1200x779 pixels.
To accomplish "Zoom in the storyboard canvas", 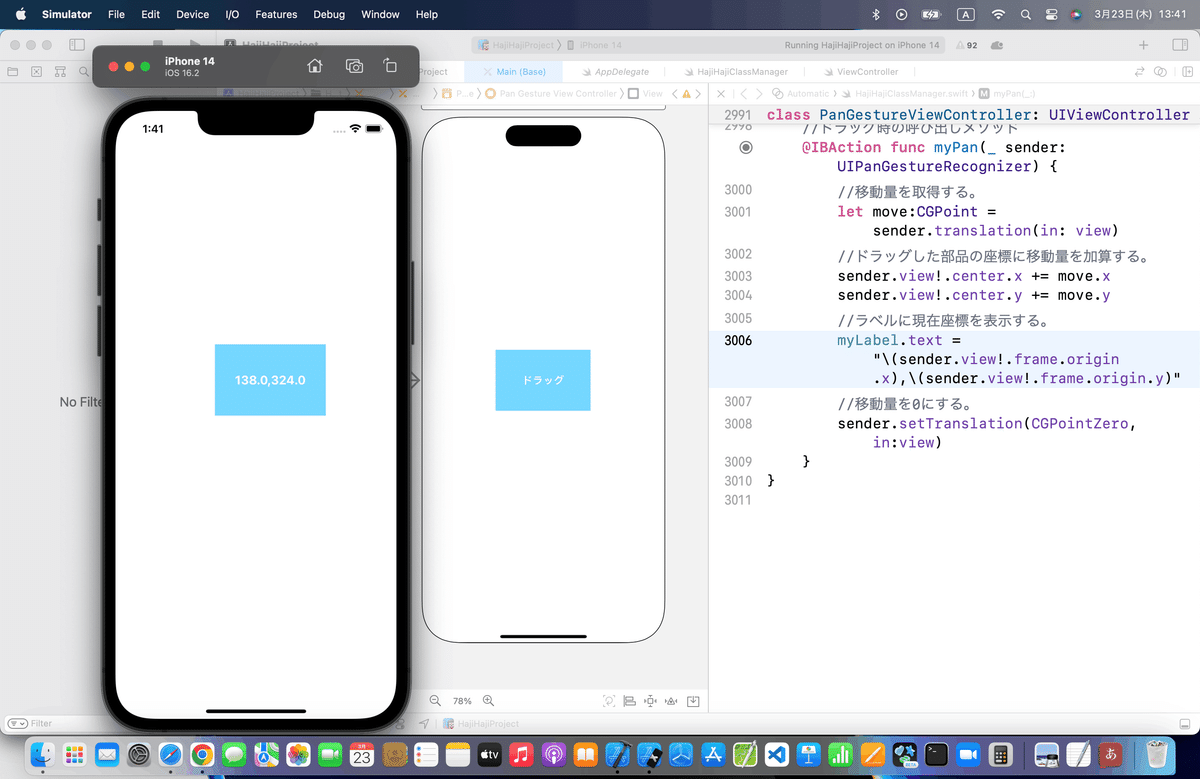I will [488, 701].
